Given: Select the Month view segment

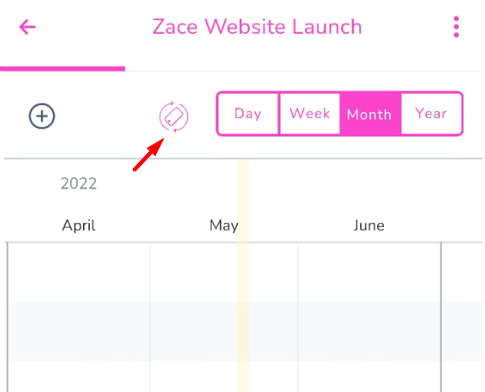Looking at the screenshot, I should (x=370, y=114).
